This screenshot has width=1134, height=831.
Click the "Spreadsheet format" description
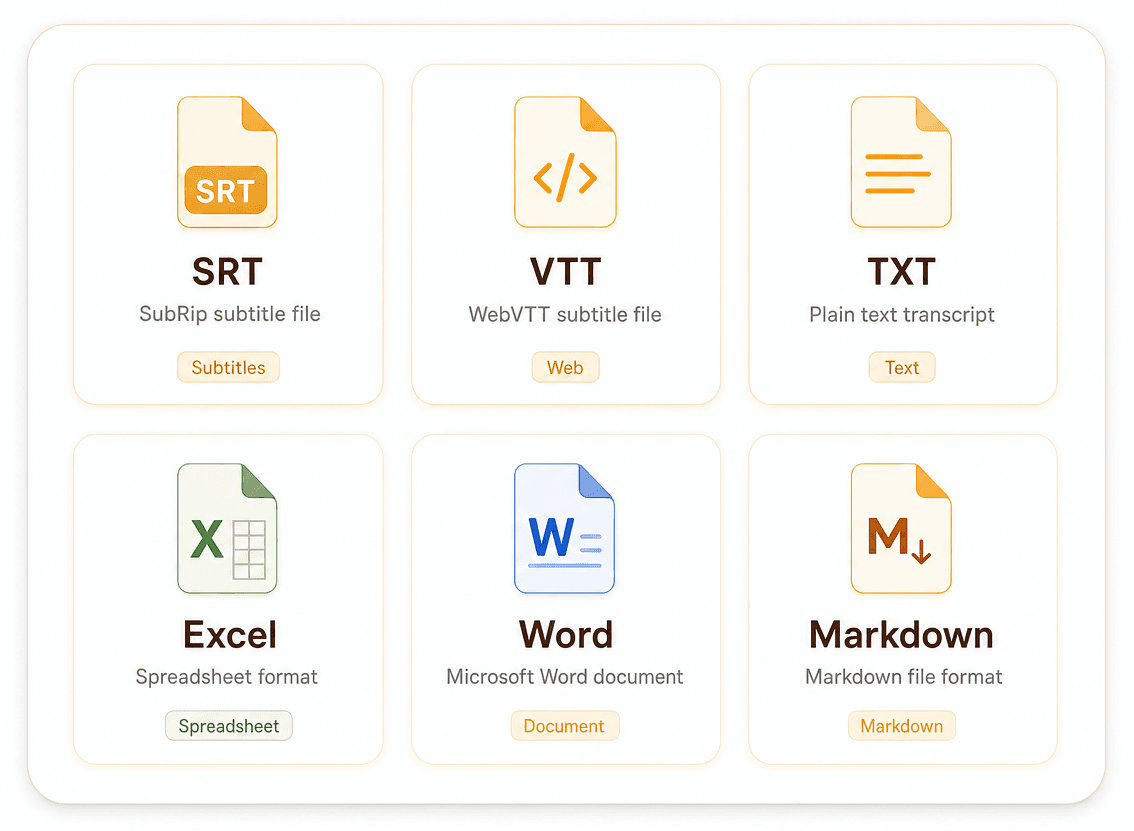pos(226,677)
